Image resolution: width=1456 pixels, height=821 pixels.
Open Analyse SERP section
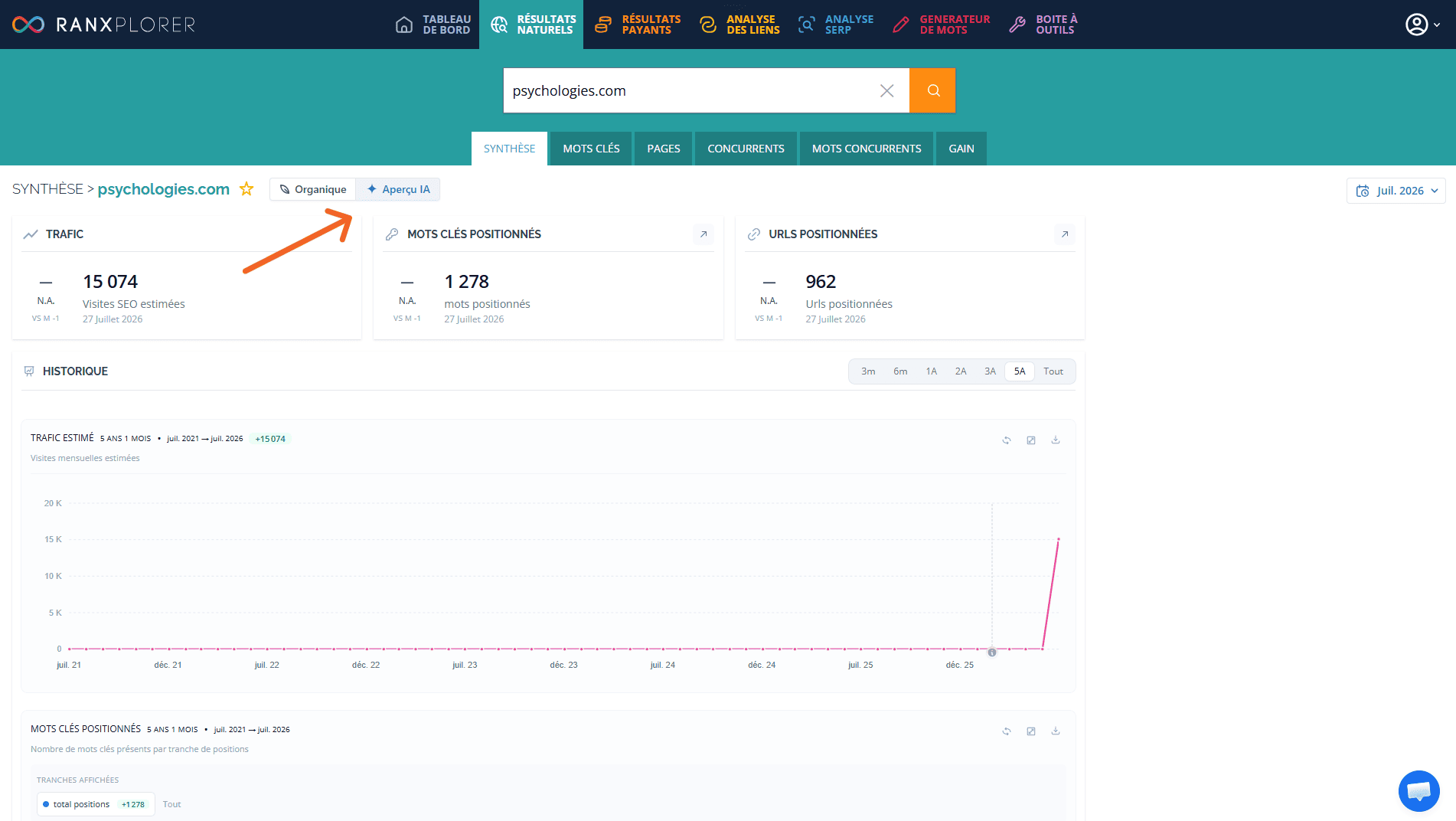[836, 25]
